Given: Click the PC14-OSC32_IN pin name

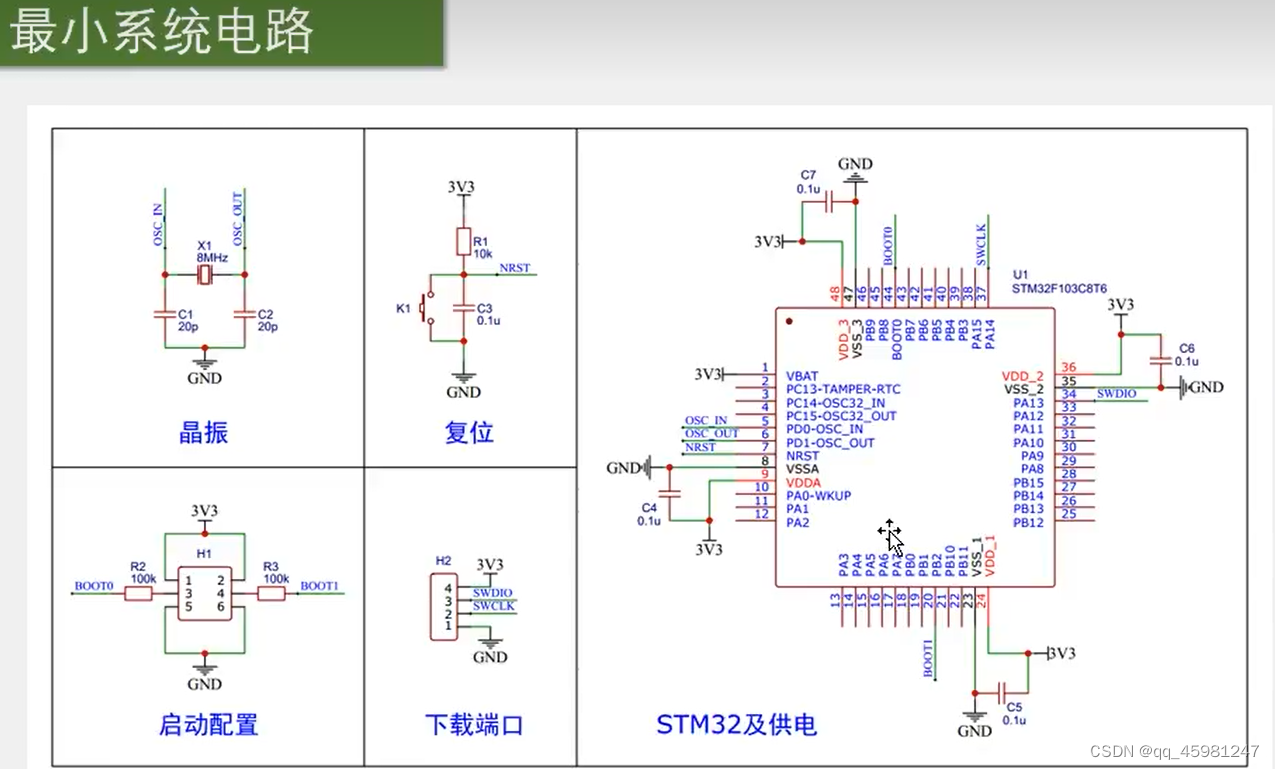Looking at the screenshot, I should pyautogui.click(x=834, y=403).
